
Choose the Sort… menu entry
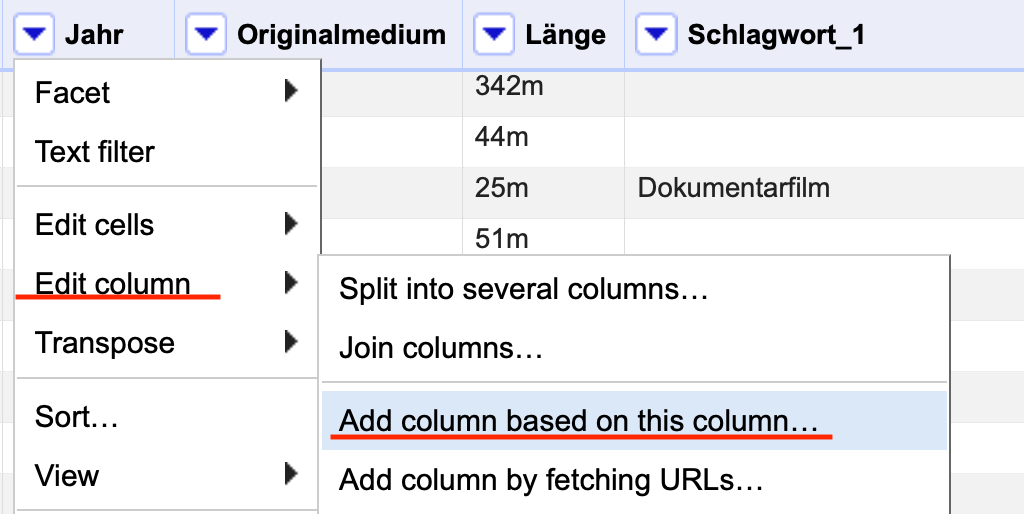[x=167, y=417]
